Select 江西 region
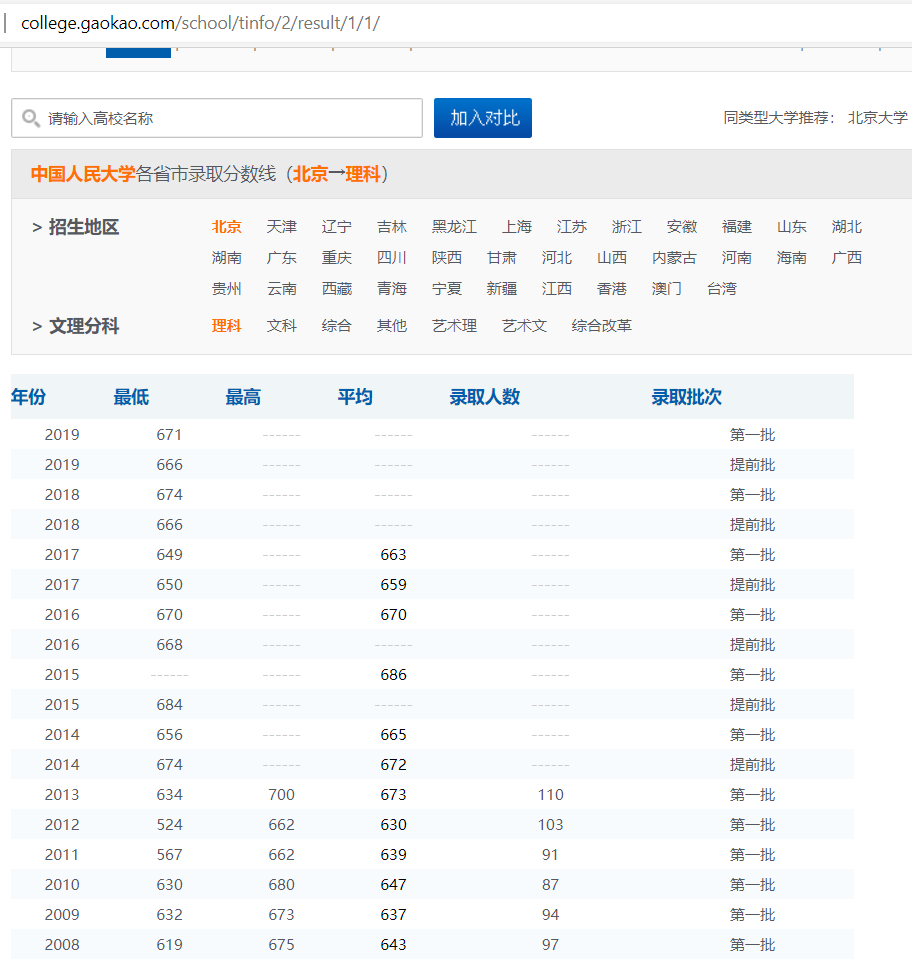Viewport: 912px width, 973px height. (x=557, y=289)
